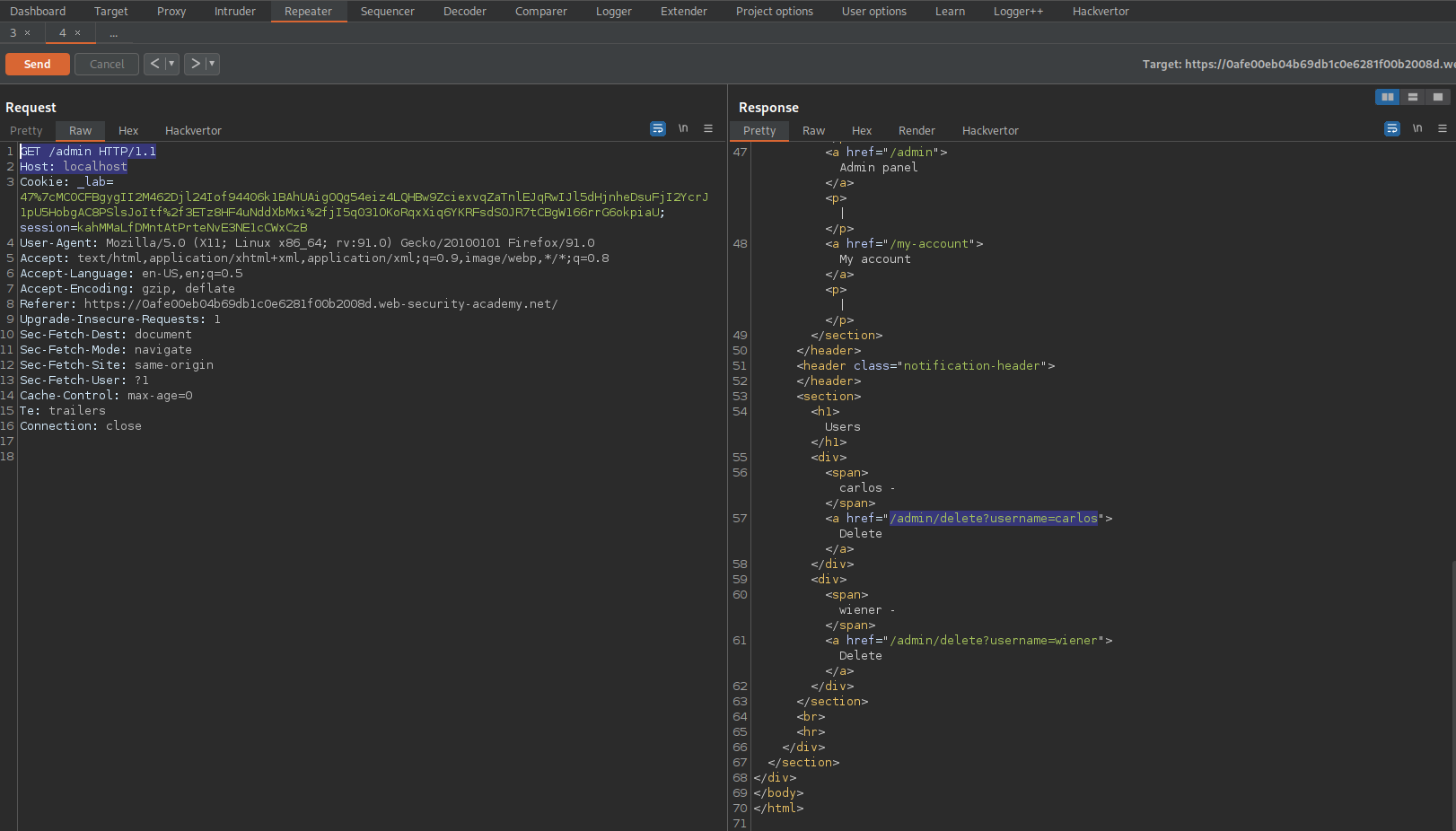Screen dimensions: 1456x831
Task: Toggle word wrap icon in Request panel
Action: coord(658,129)
